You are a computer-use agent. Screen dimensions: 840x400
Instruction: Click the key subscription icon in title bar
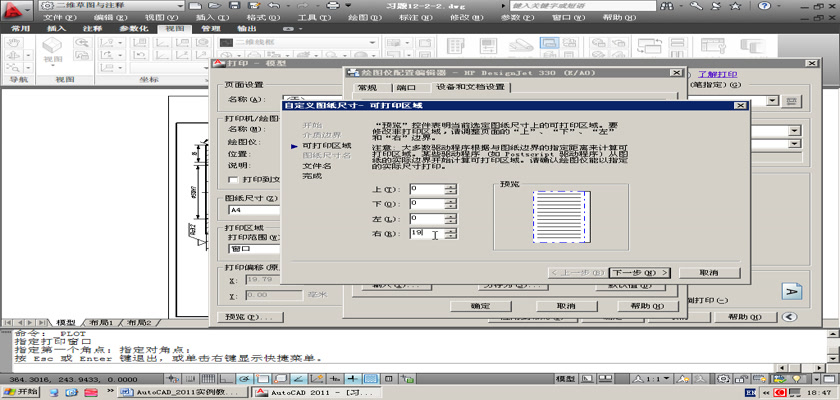point(696,6)
